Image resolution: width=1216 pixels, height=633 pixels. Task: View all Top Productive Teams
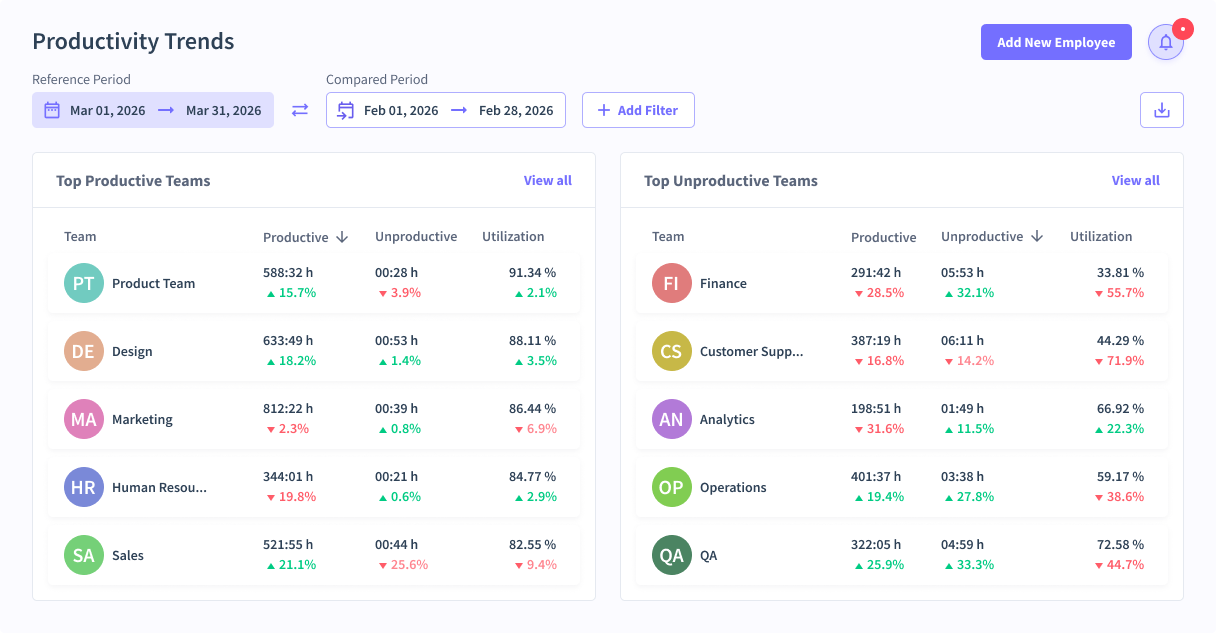(547, 181)
